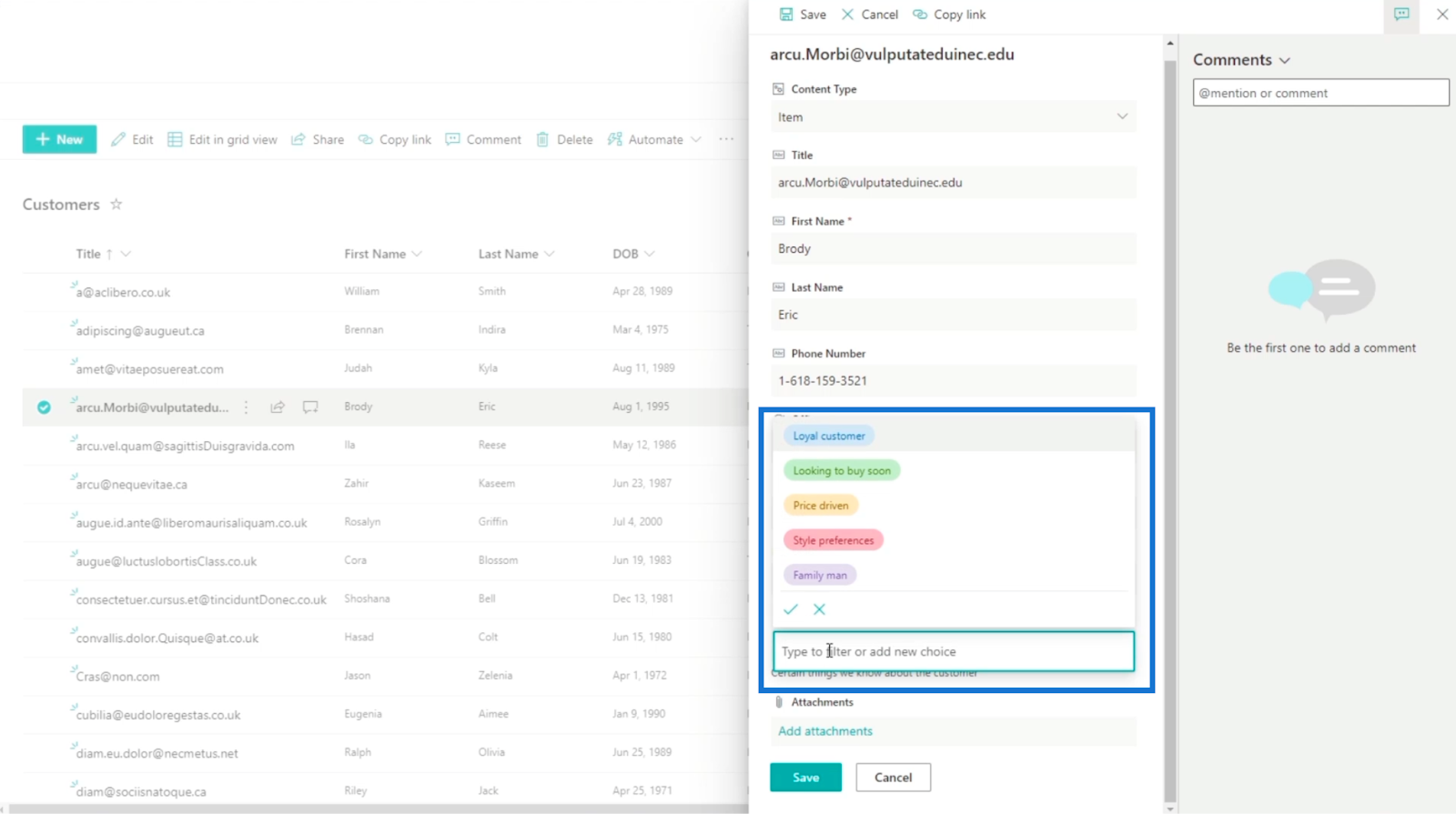The width and height of the screenshot is (1456, 814).
Task: Click the Attachments paperclip icon
Action: (x=779, y=702)
